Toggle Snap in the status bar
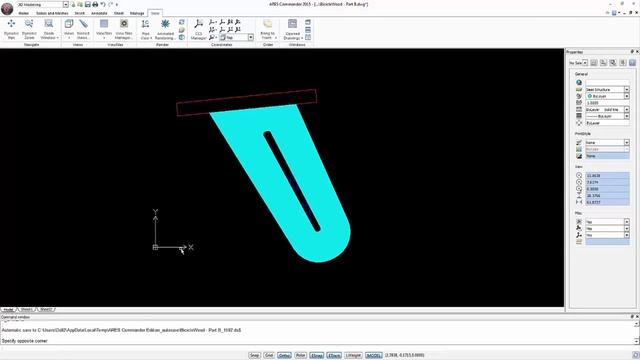Viewport: 640px width, 360px height. click(254, 355)
